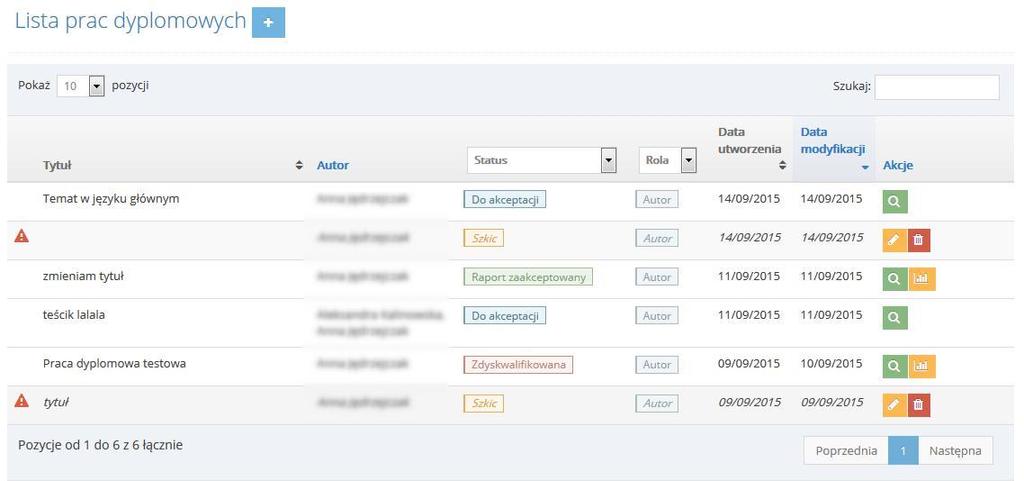Delete the untitled draft dated 14/09/2015
1024x481 pixels.
(x=918, y=240)
